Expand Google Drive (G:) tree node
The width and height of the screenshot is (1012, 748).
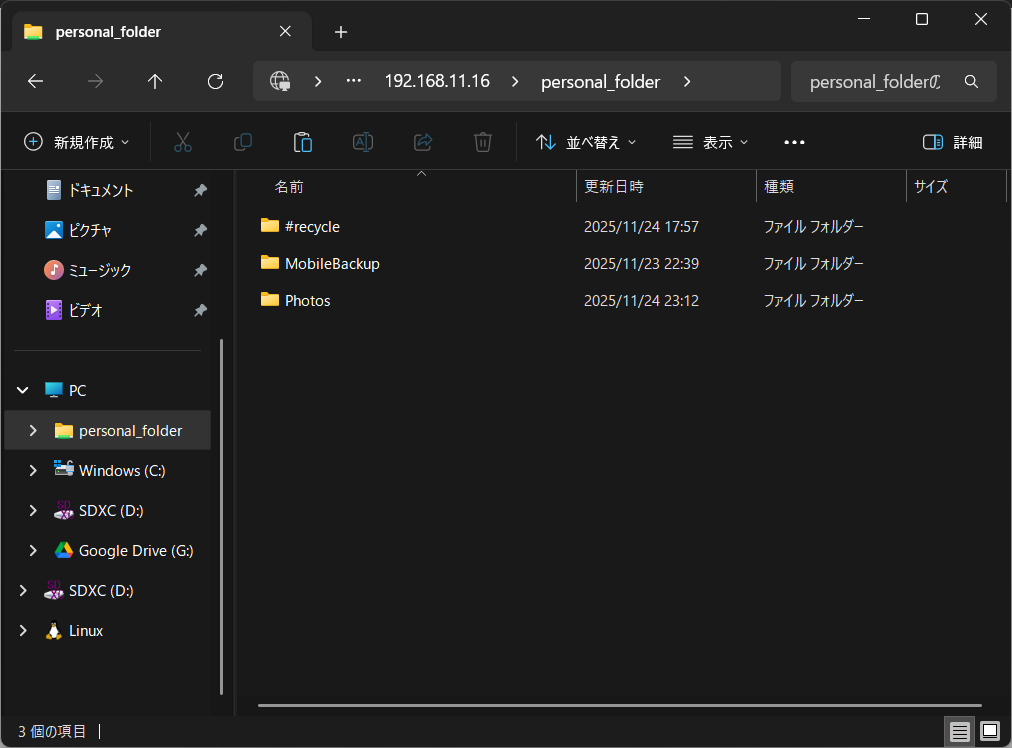click(33, 550)
